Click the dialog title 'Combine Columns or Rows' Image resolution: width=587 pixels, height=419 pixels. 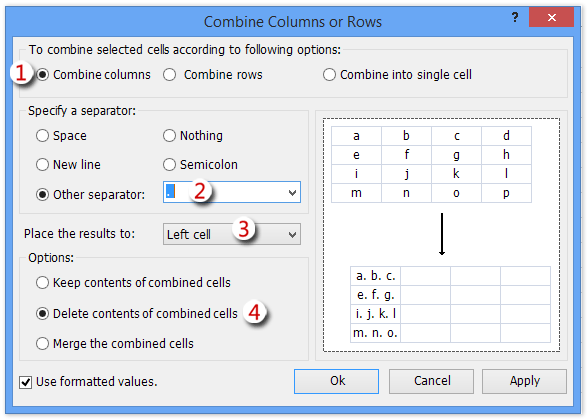[293, 22]
